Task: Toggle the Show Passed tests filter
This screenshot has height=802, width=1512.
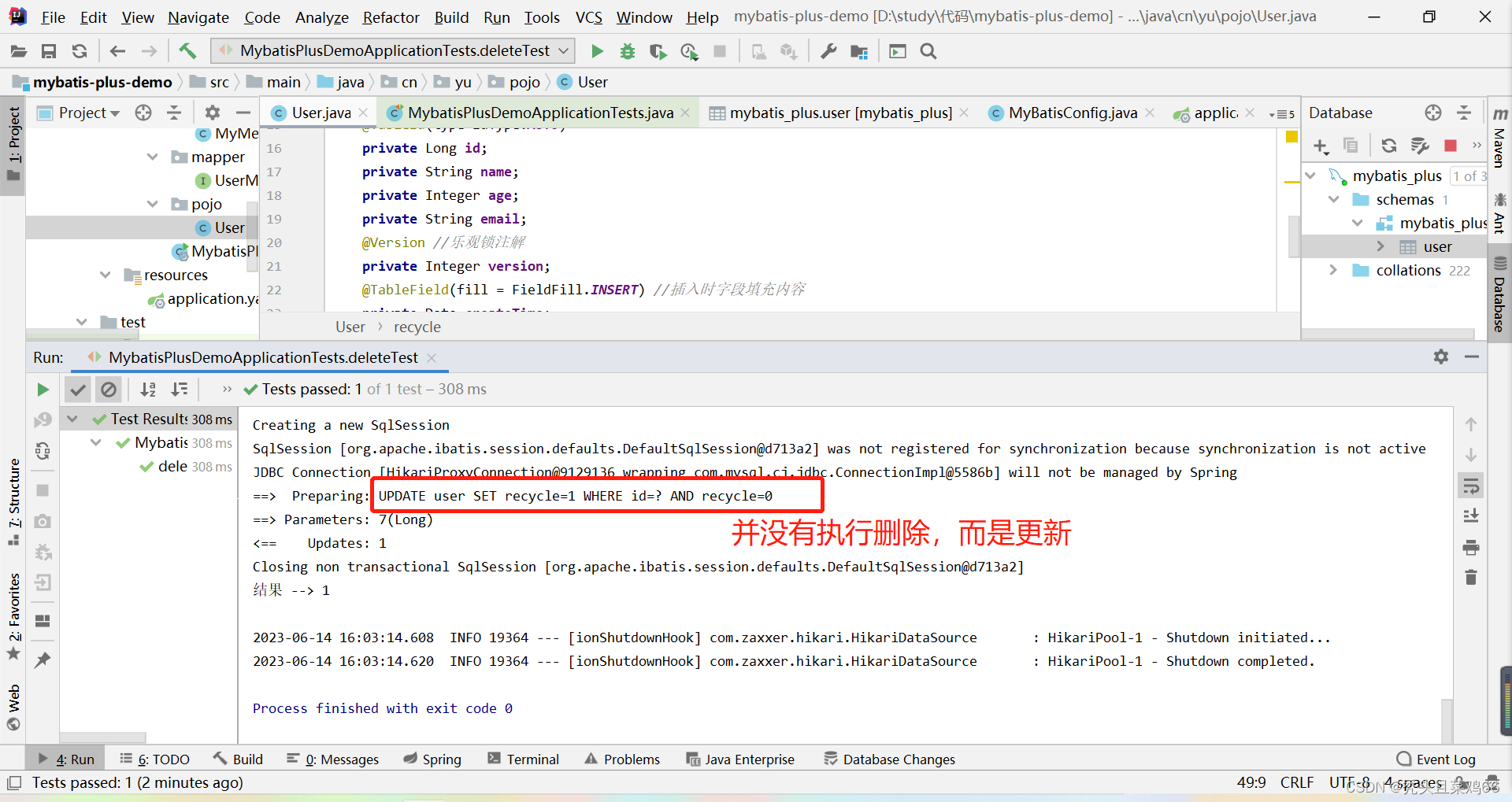Action: coord(77,389)
